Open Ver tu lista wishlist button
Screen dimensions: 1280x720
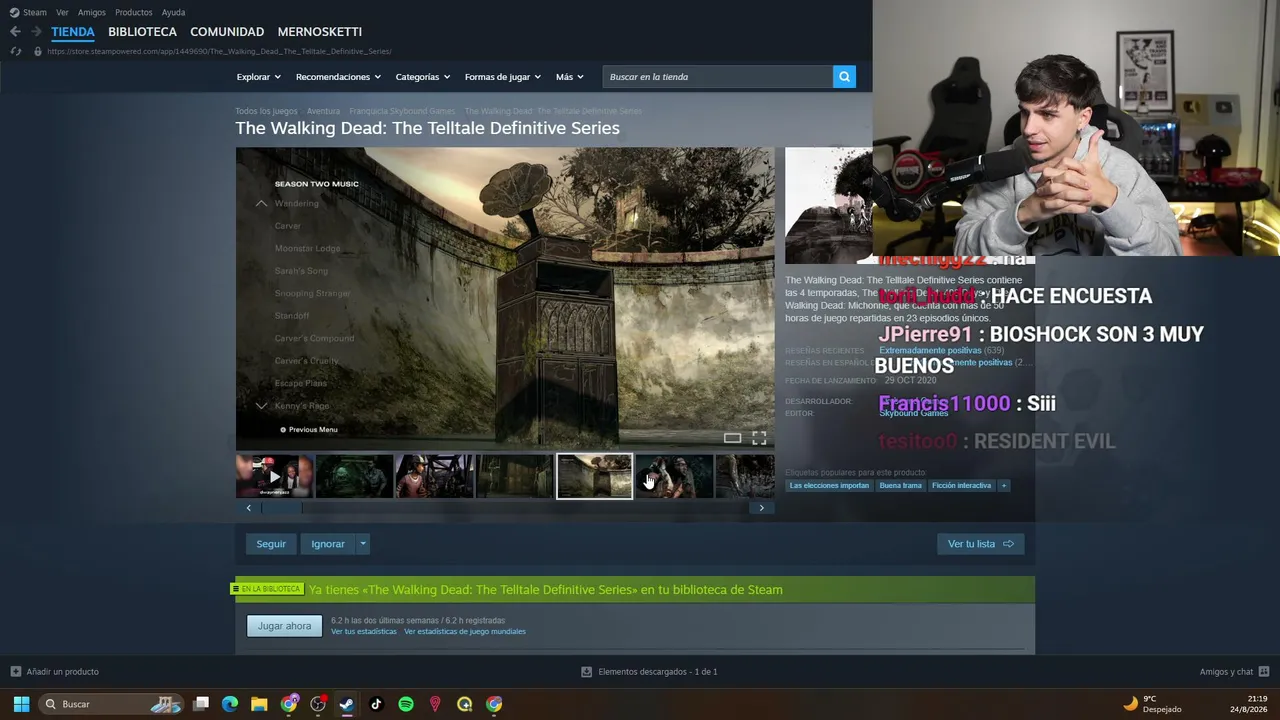981,544
